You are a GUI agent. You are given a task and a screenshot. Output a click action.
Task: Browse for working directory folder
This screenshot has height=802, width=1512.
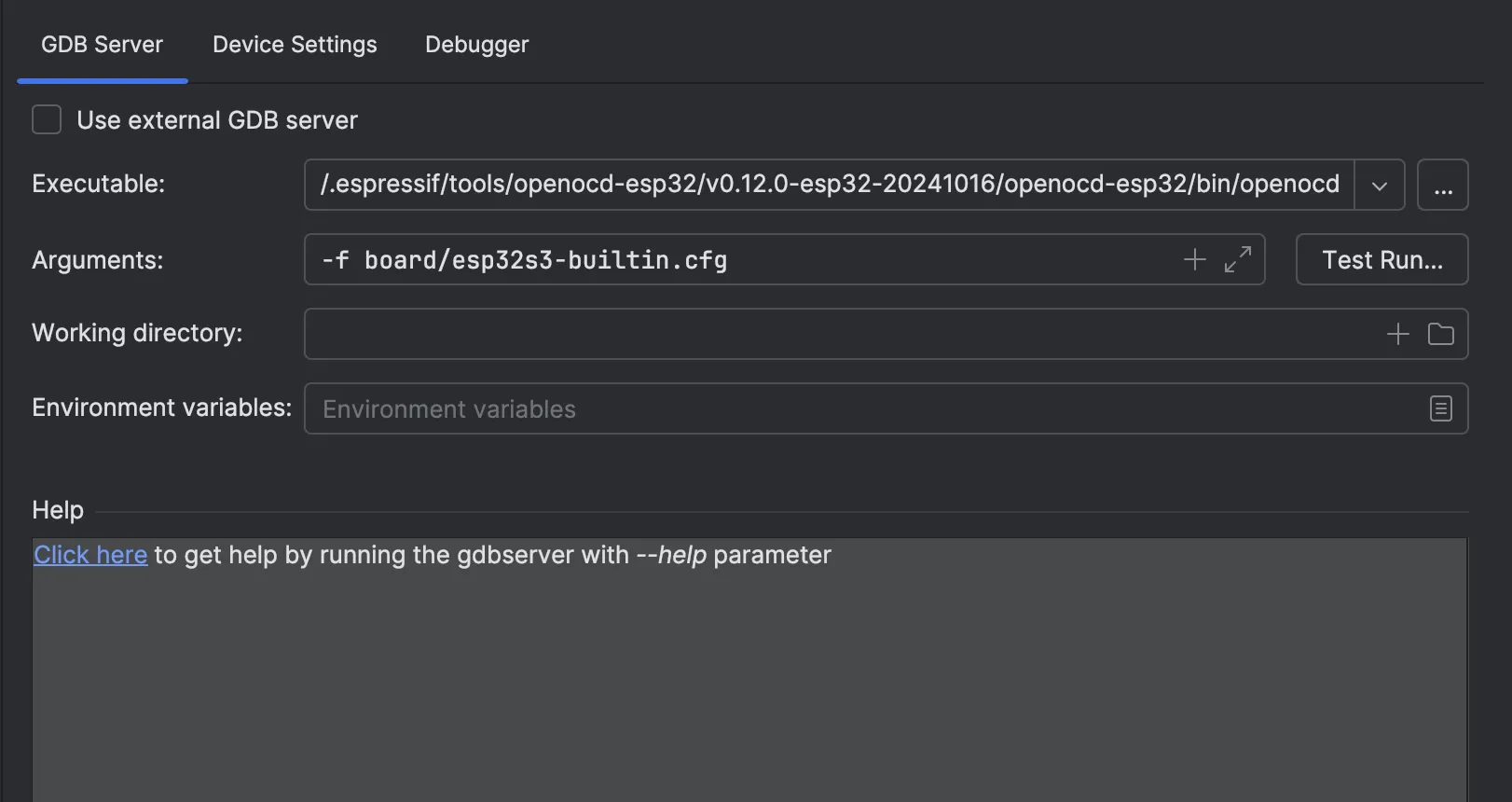coord(1440,334)
